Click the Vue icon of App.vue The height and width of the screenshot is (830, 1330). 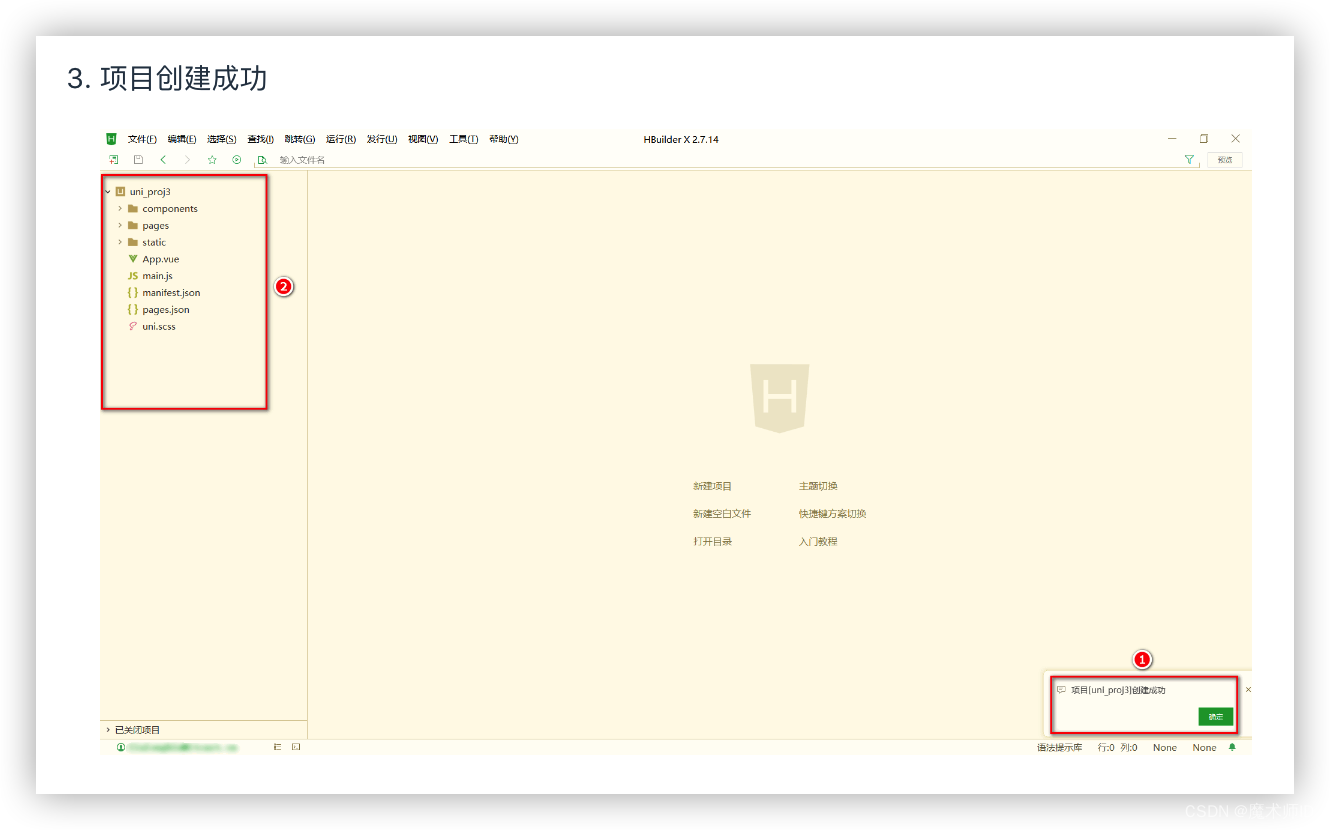tap(133, 259)
